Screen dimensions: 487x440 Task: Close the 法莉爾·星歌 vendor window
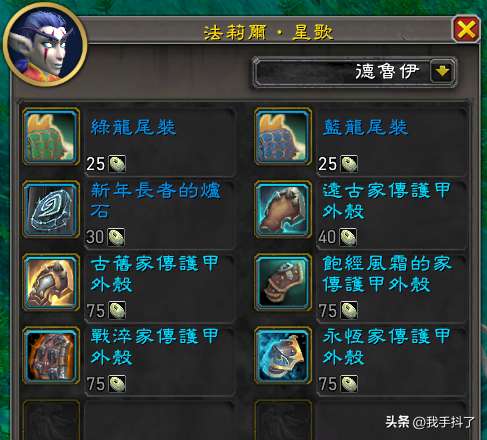click(466, 29)
